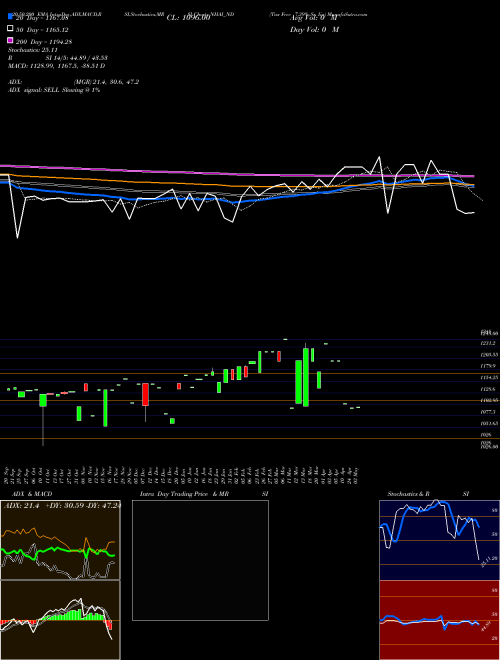Click the 'ADX & MACD' panel title
500x660 pixels.
(32, 494)
